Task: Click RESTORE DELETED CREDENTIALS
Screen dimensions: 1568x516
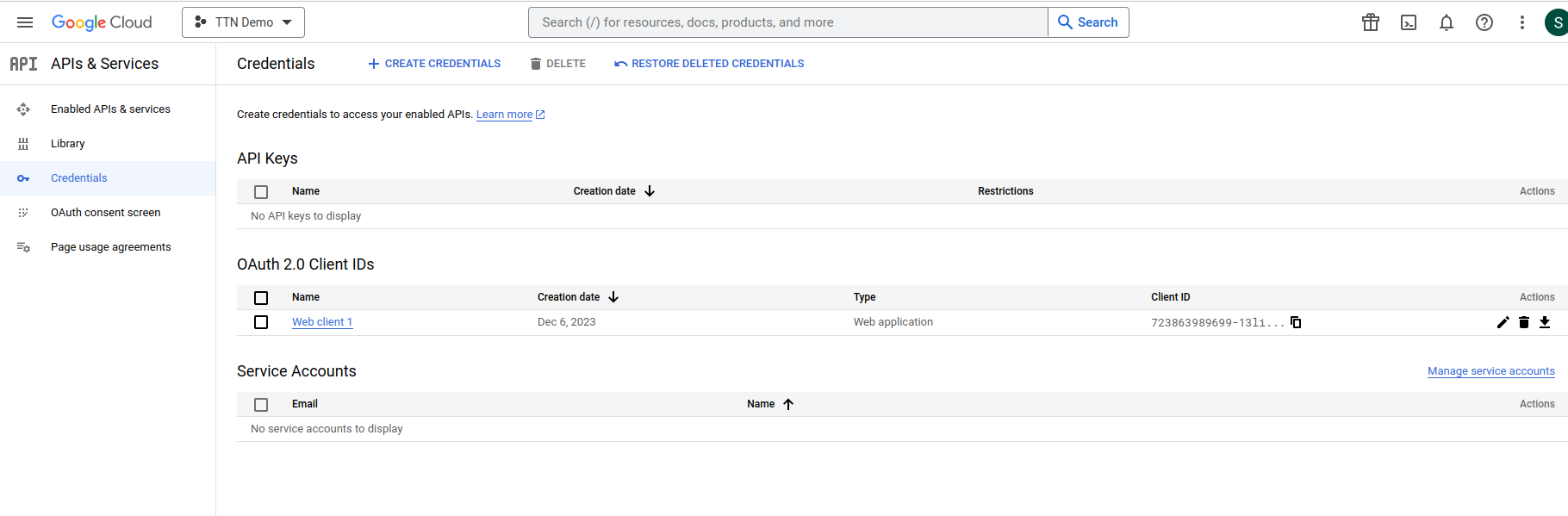Action: point(709,64)
